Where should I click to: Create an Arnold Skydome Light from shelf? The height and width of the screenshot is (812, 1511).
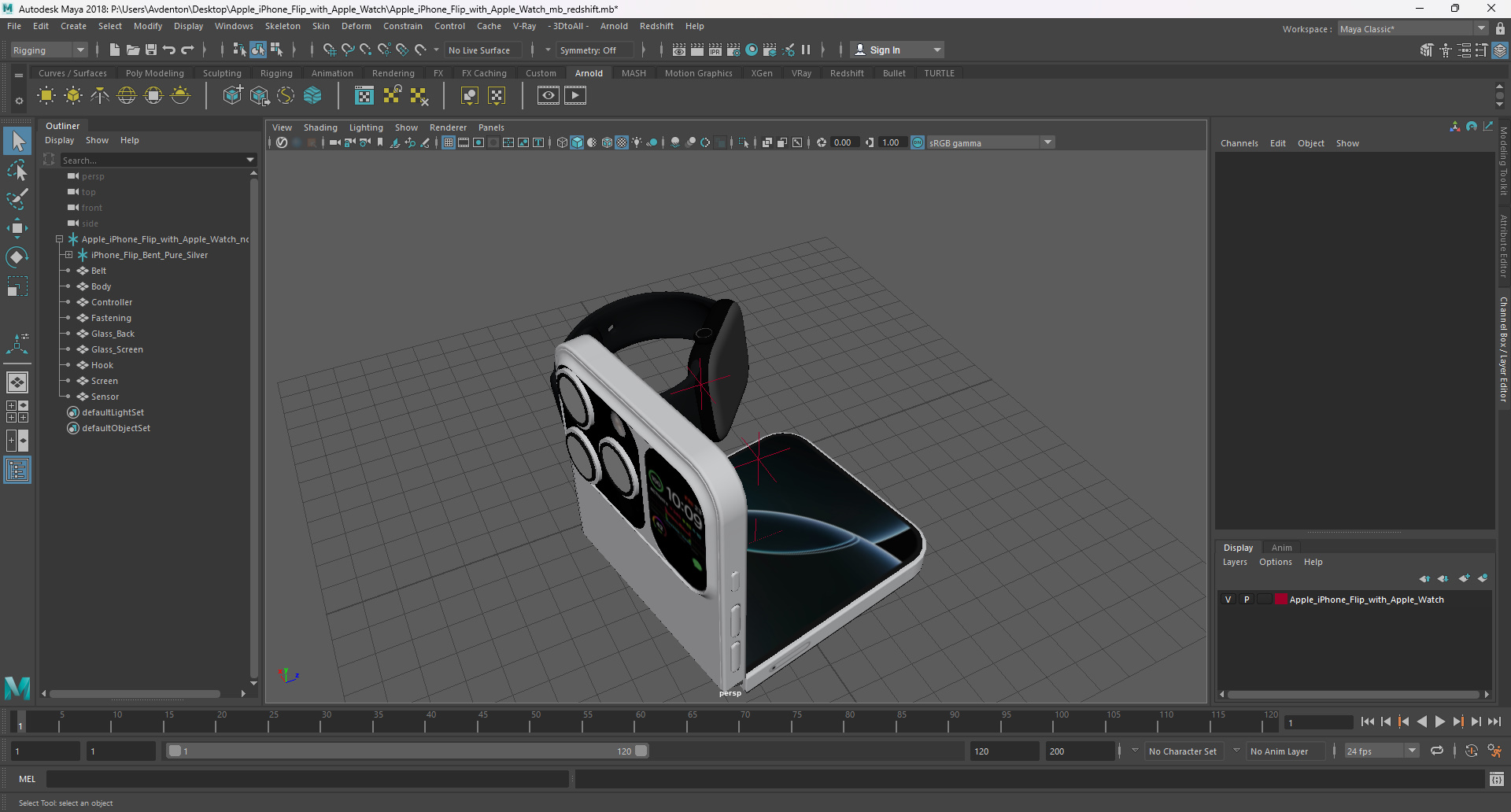click(127, 96)
